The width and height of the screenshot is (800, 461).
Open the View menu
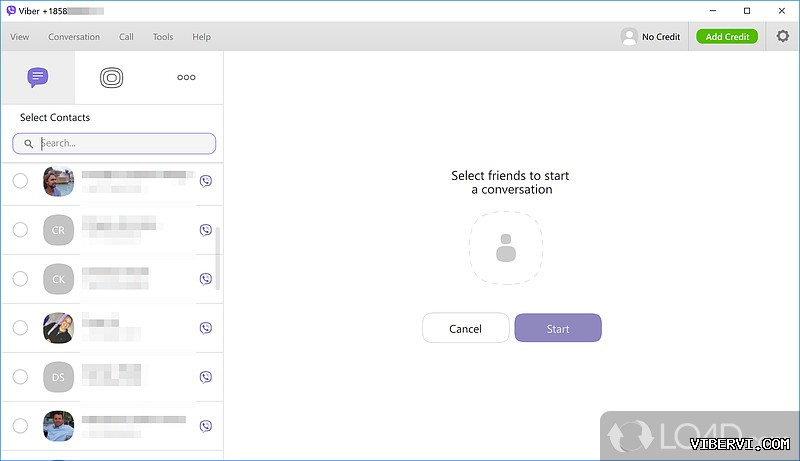(20, 37)
